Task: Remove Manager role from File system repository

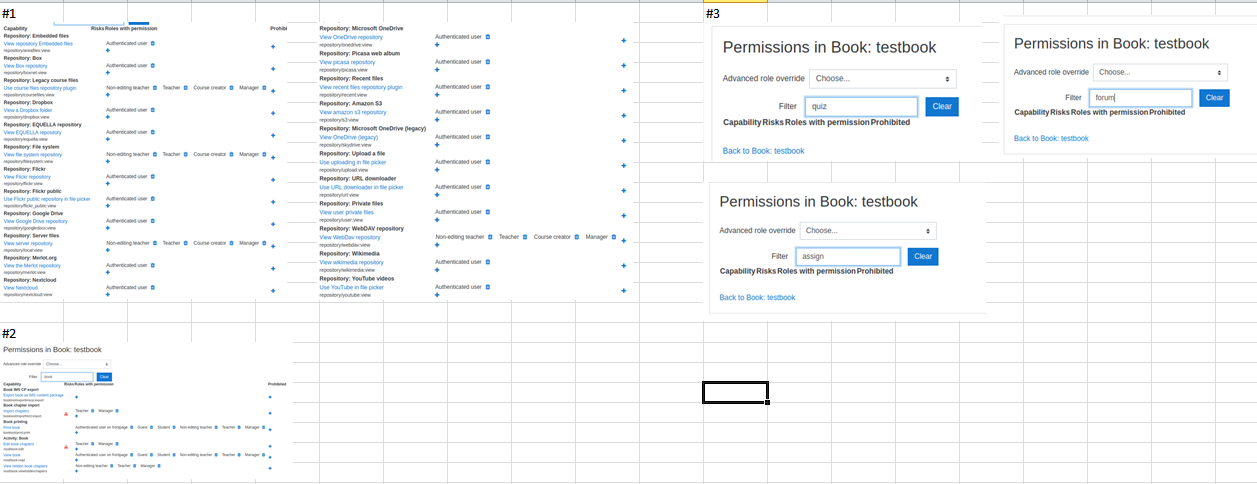Action: click(x=264, y=154)
